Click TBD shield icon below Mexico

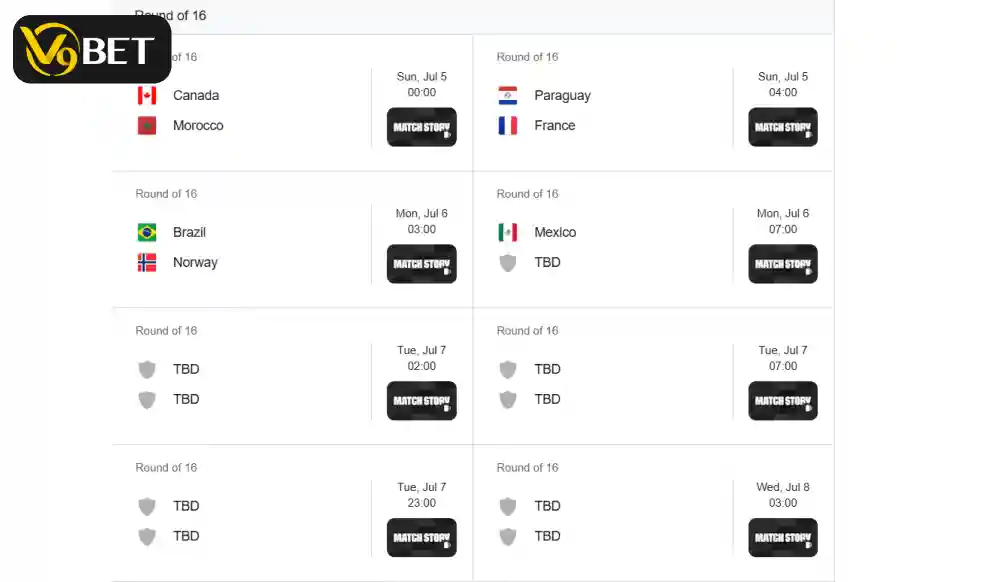coord(508,263)
